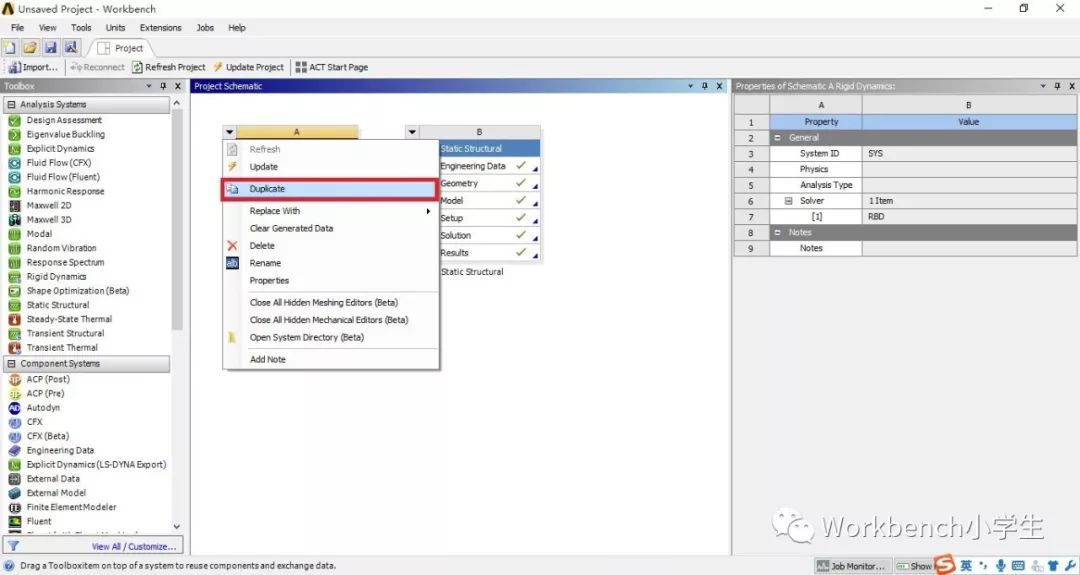Select the Harmonic Response icon
Image resolution: width=1080 pixels, height=575 pixels.
coord(14,191)
